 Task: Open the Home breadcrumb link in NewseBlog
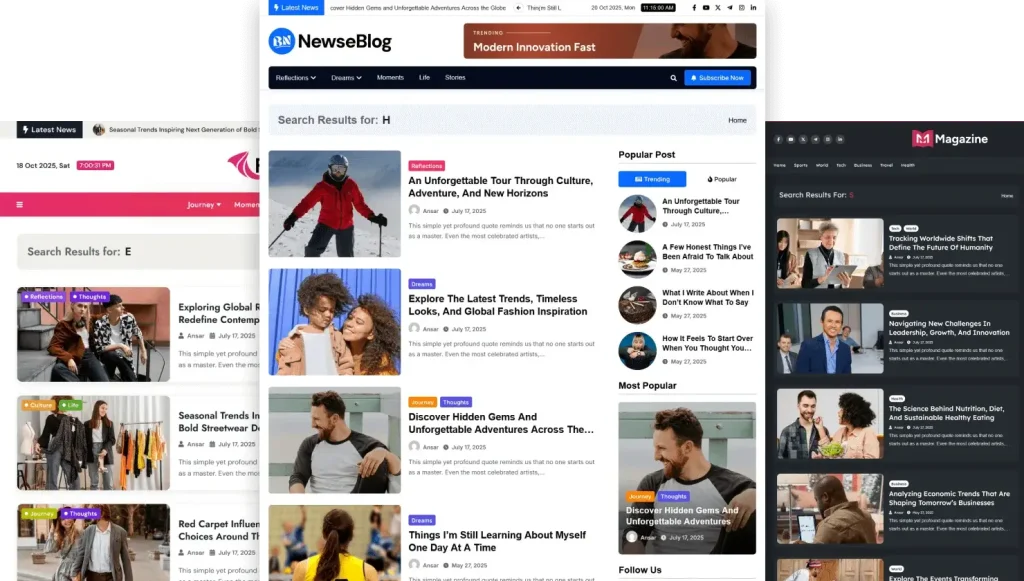(x=737, y=120)
